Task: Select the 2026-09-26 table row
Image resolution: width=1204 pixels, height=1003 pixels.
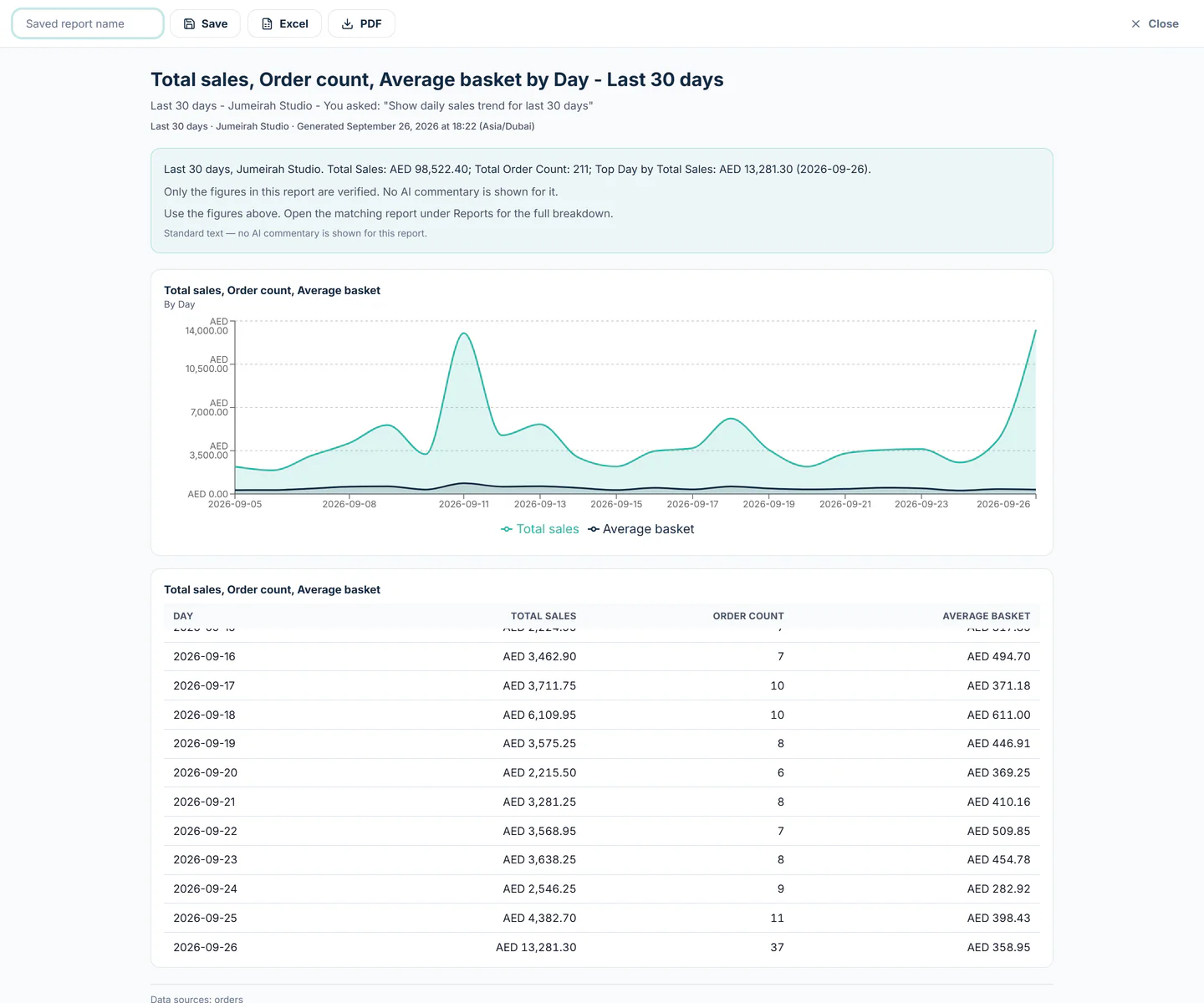Action: coord(602,947)
